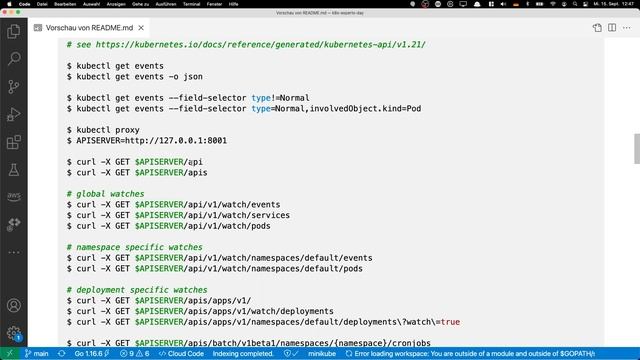Viewport: 640px width, 360px height.
Task: Click the '$APISERVER/apis' curl line
Action: (137, 173)
